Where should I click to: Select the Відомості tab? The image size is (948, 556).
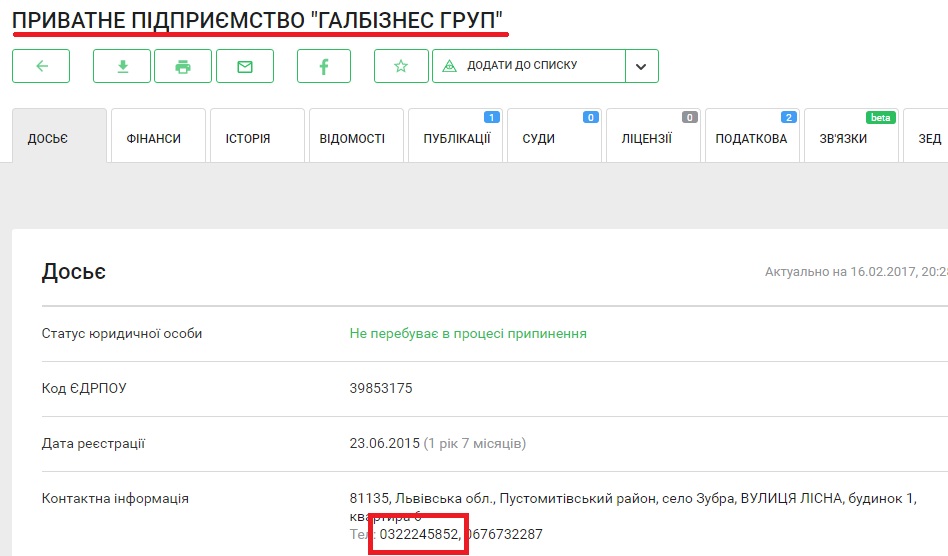(352, 138)
